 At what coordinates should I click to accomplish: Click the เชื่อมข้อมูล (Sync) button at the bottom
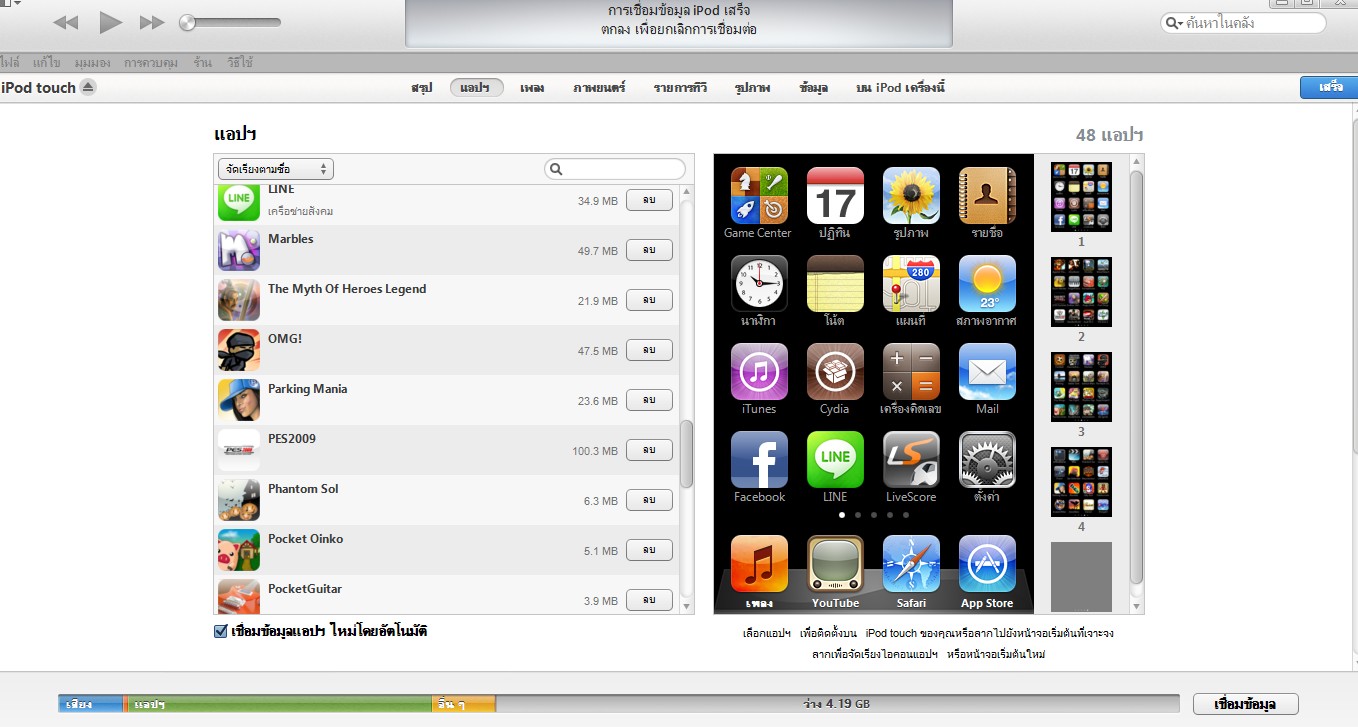tap(1246, 704)
